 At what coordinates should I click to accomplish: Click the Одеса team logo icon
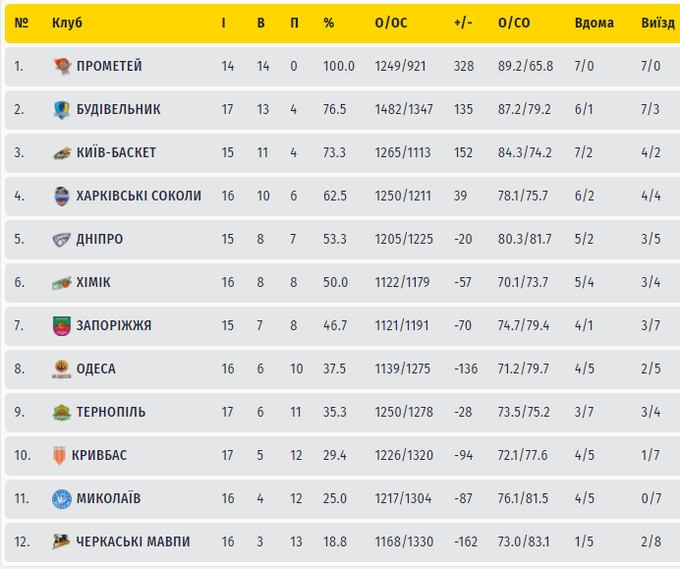click(x=62, y=369)
